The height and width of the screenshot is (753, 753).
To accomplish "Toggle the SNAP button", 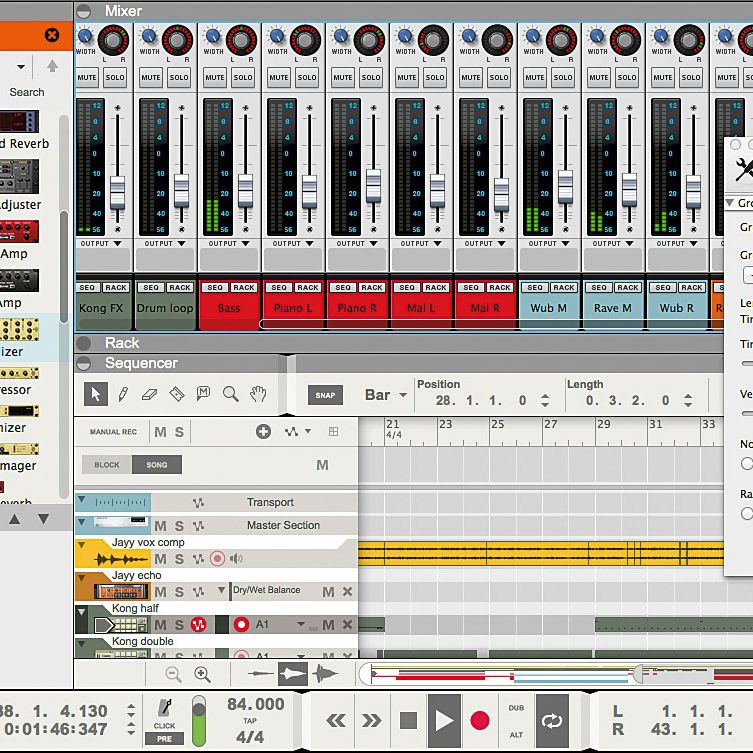I will tap(325, 395).
